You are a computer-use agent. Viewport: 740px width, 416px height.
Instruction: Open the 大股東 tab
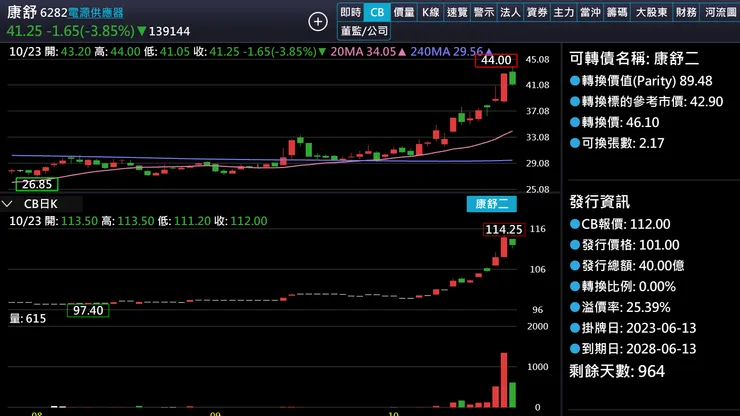click(651, 12)
